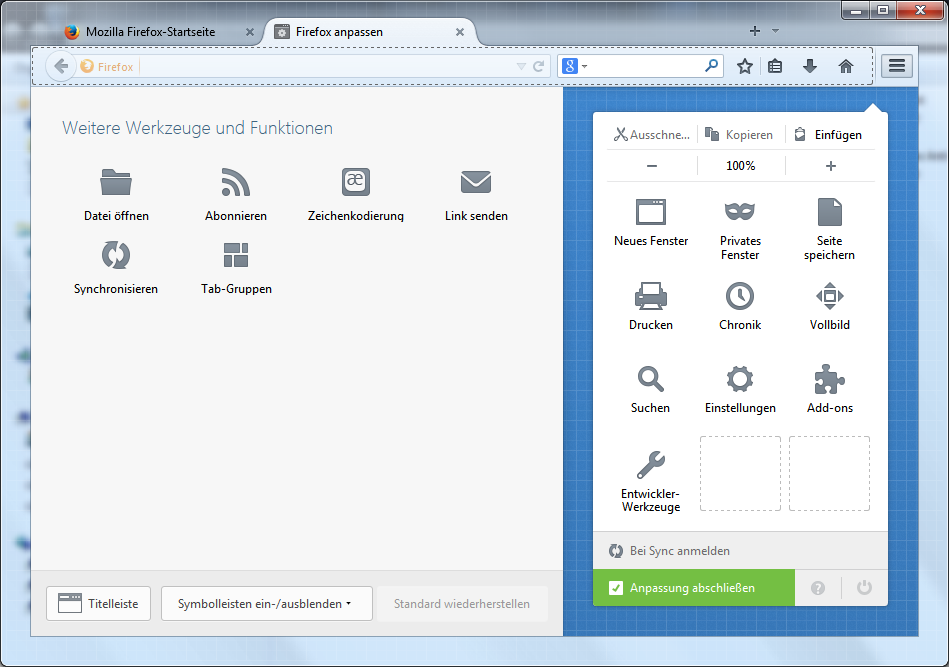Expand the Symbolleisten ein-/ausblenden dropdown
The width and height of the screenshot is (949, 667).
(x=266, y=604)
